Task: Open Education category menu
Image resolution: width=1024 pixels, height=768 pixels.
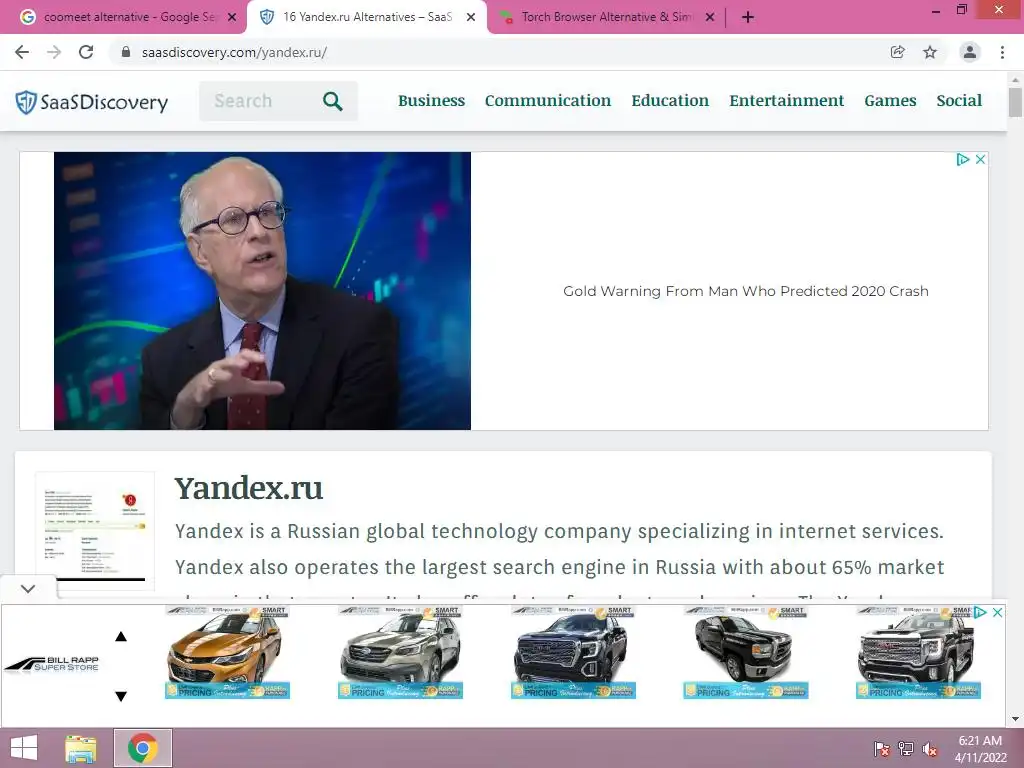Action: click(x=670, y=101)
